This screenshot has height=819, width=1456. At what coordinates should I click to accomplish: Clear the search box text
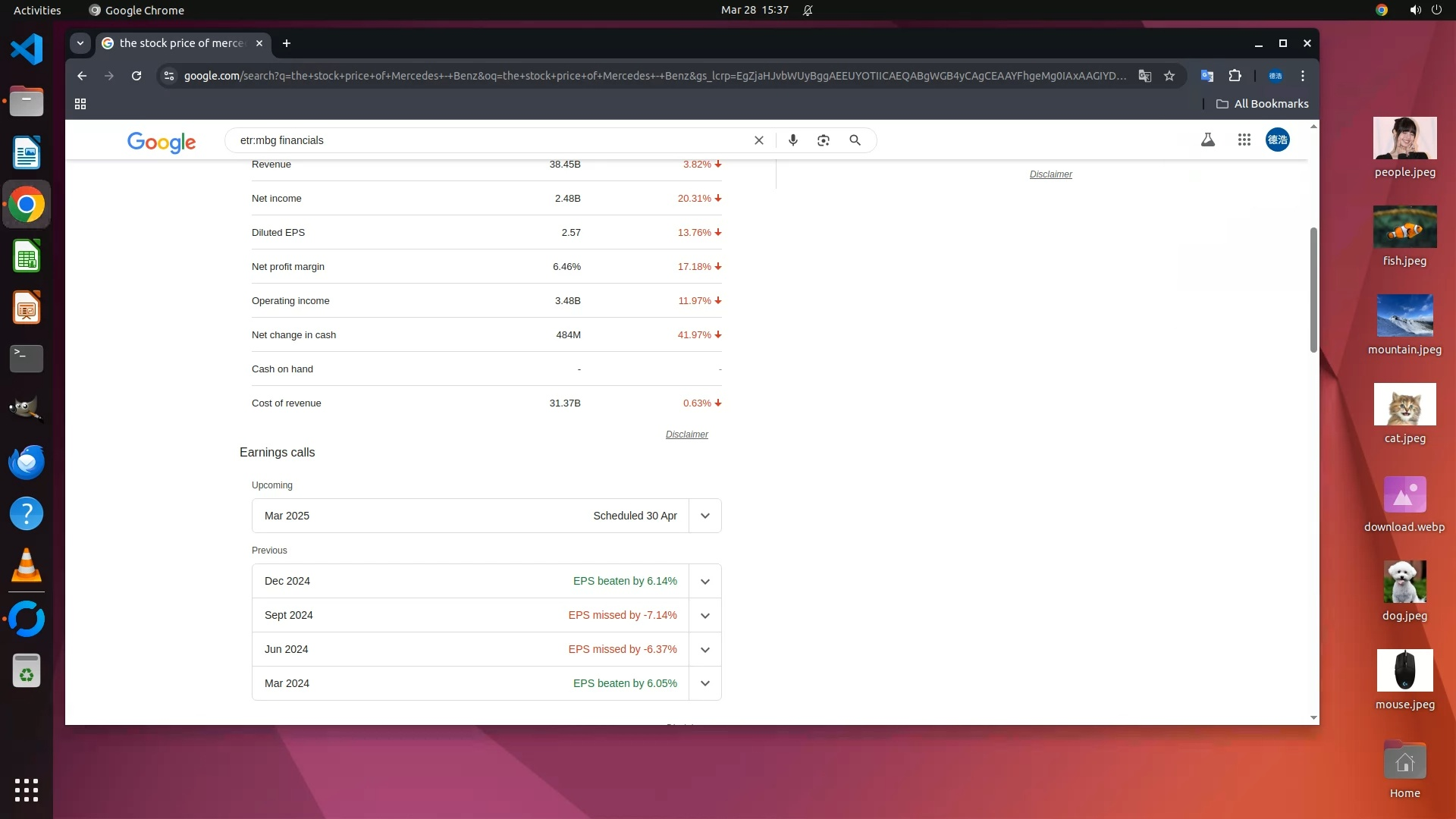[758, 140]
